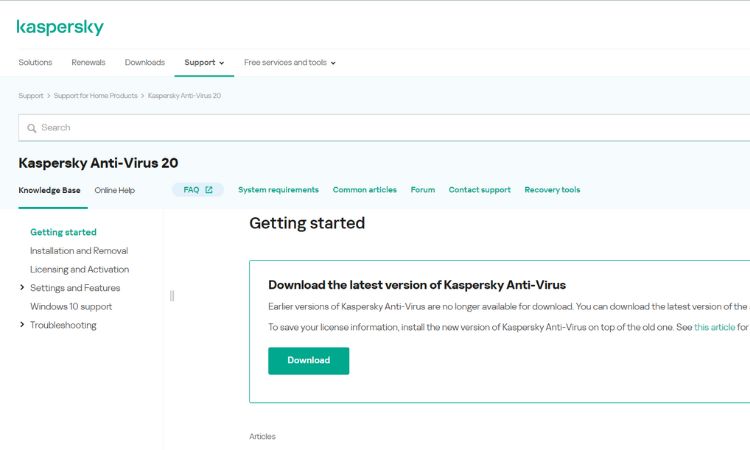Click the green Download button
The image size is (750, 450).
(x=309, y=361)
